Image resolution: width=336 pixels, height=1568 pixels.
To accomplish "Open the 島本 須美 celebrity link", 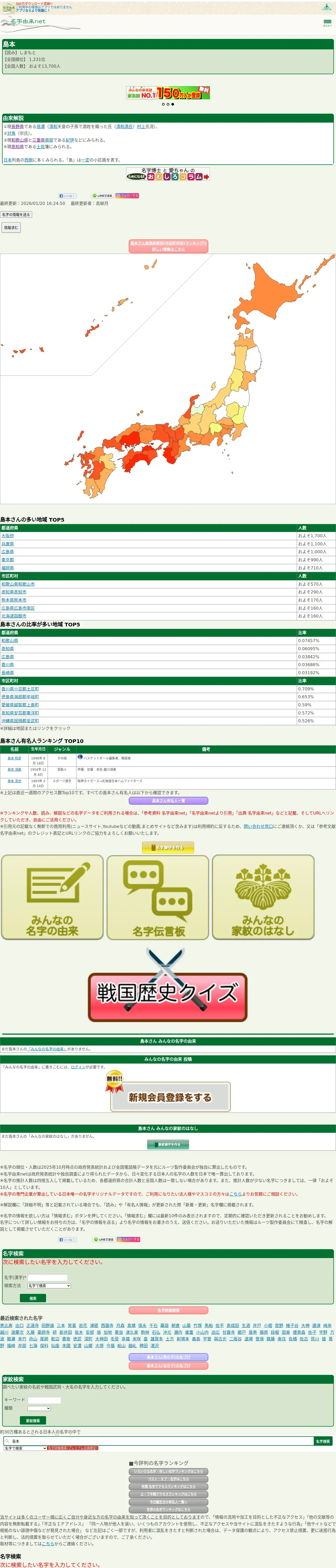I will click(x=14, y=769).
